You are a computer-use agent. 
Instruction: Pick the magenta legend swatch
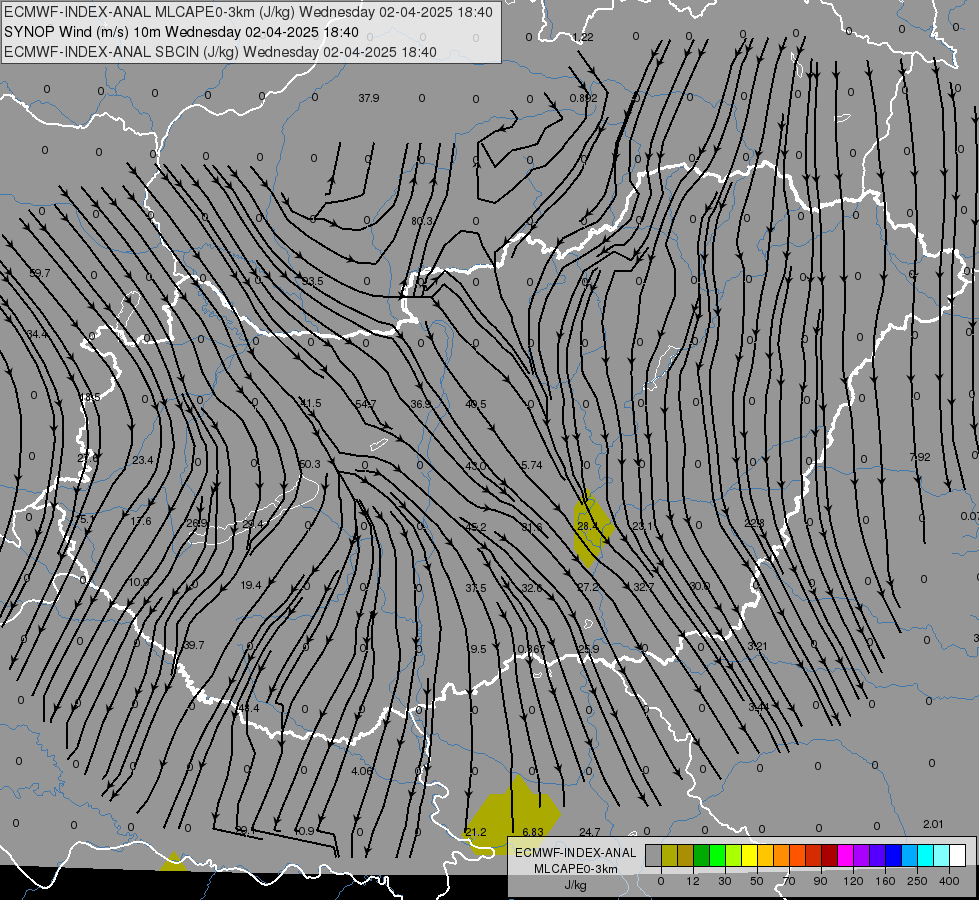845,856
